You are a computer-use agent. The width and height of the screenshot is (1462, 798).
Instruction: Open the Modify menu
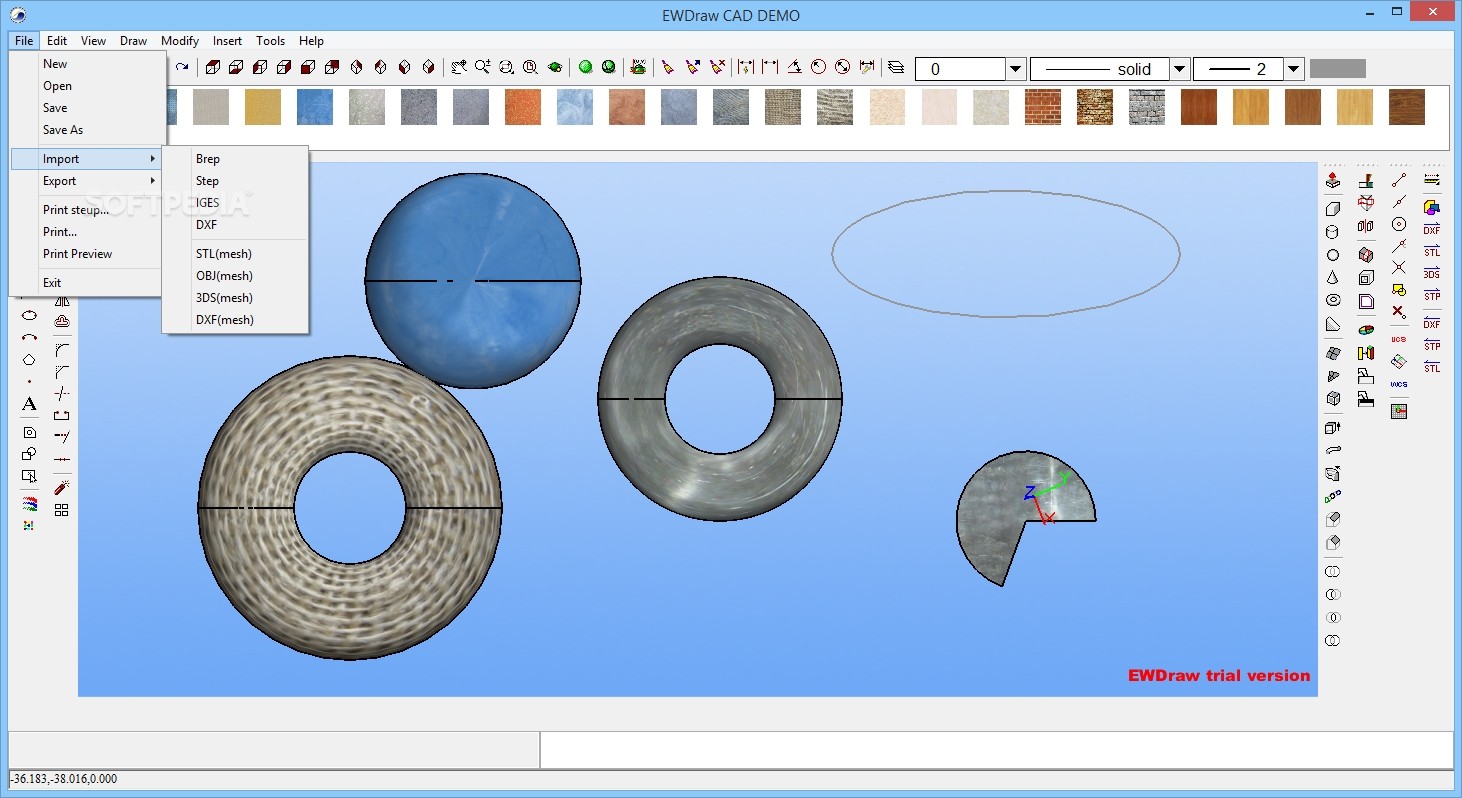(x=180, y=41)
